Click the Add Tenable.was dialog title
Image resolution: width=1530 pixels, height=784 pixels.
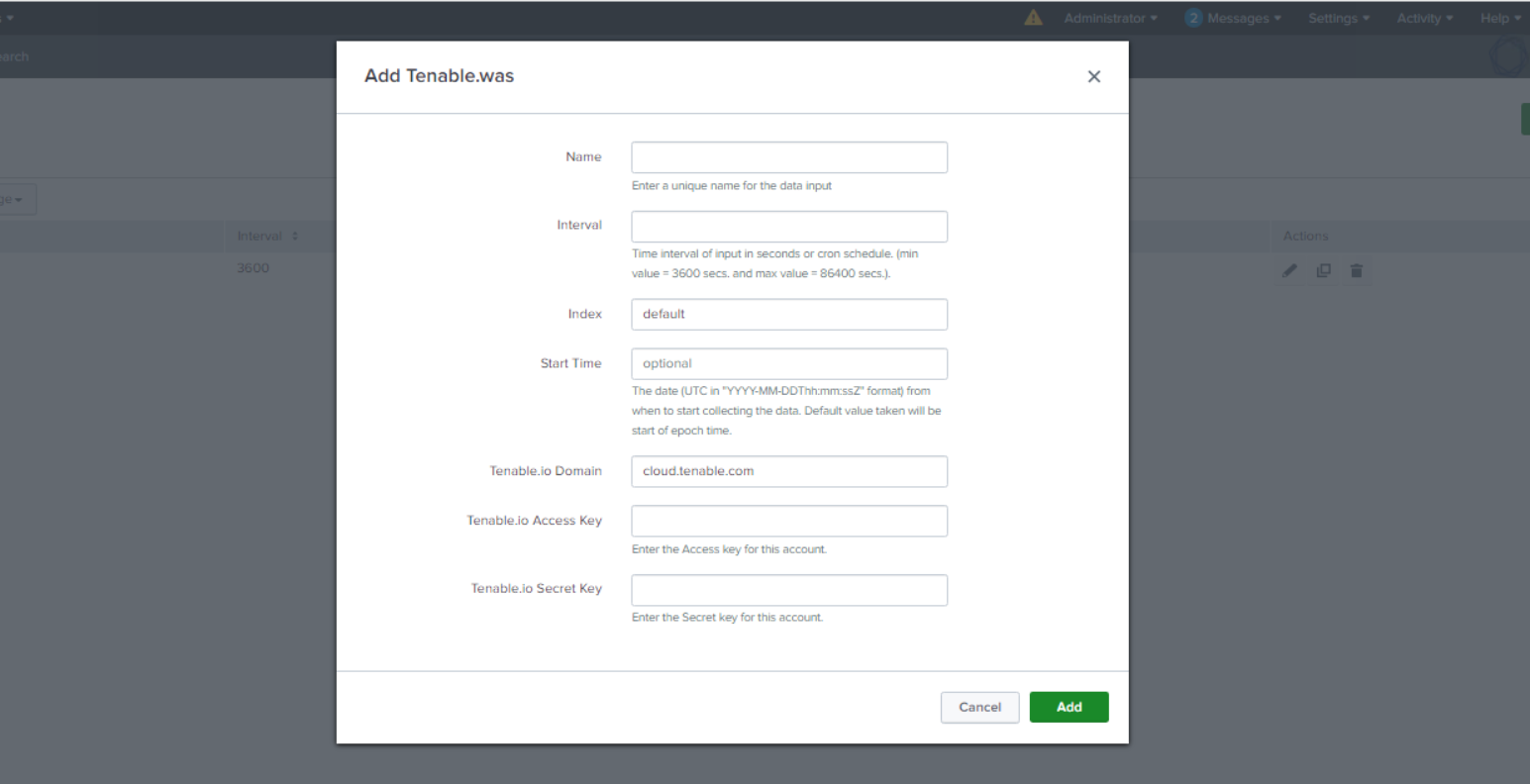click(x=439, y=76)
